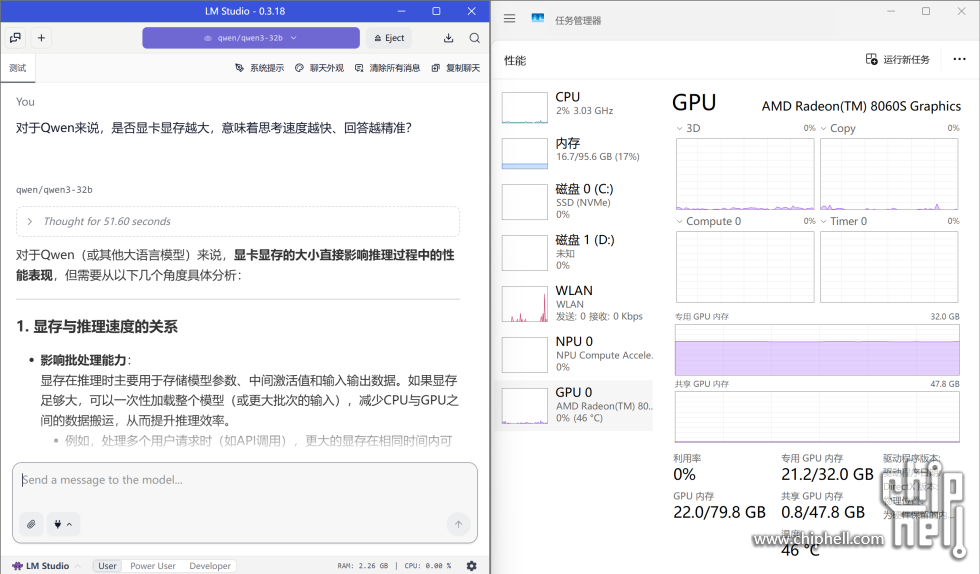Screen dimensions: 980x574
Task: Select the 测试 chat tab
Action: [x=18, y=68]
